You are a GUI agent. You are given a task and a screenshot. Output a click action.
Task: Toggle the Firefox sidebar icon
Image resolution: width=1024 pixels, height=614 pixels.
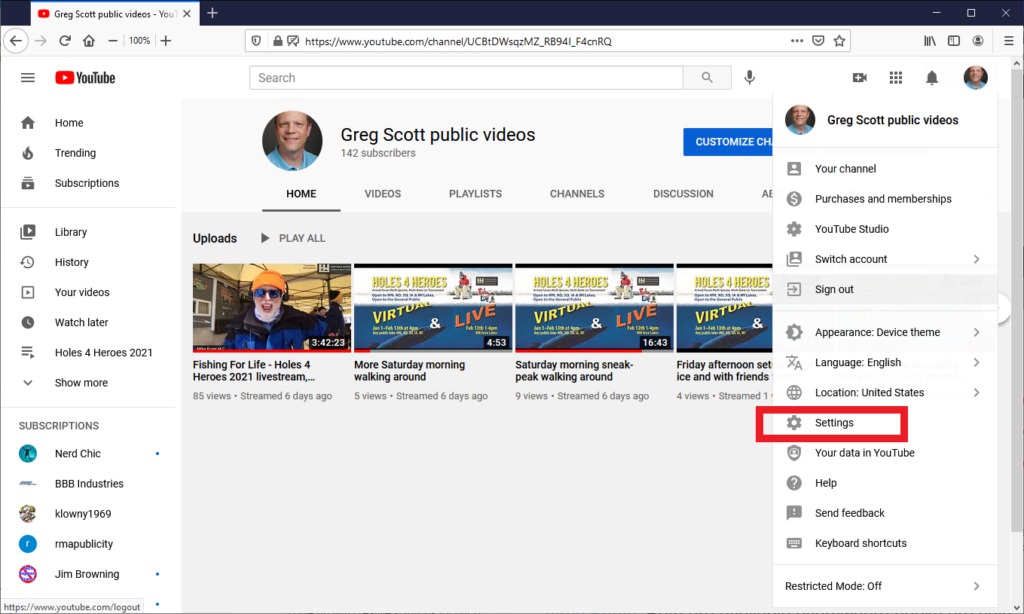tap(953, 40)
